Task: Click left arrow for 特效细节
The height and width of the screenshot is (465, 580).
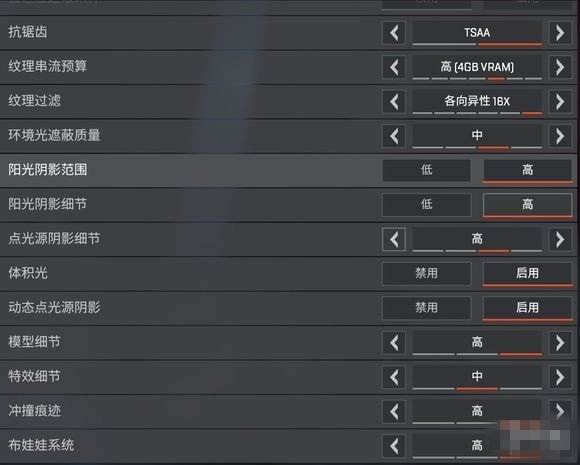Action: (x=394, y=377)
